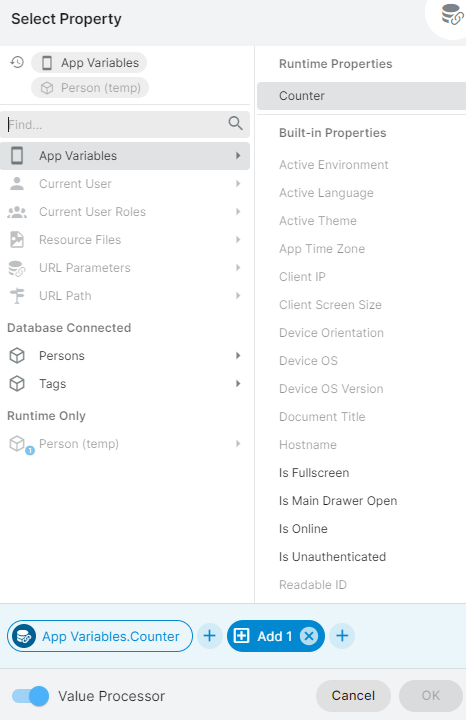Image resolution: width=466 pixels, height=720 pixels.
Task: Toggle the Value Processor switch
Action: coord(30,696)
